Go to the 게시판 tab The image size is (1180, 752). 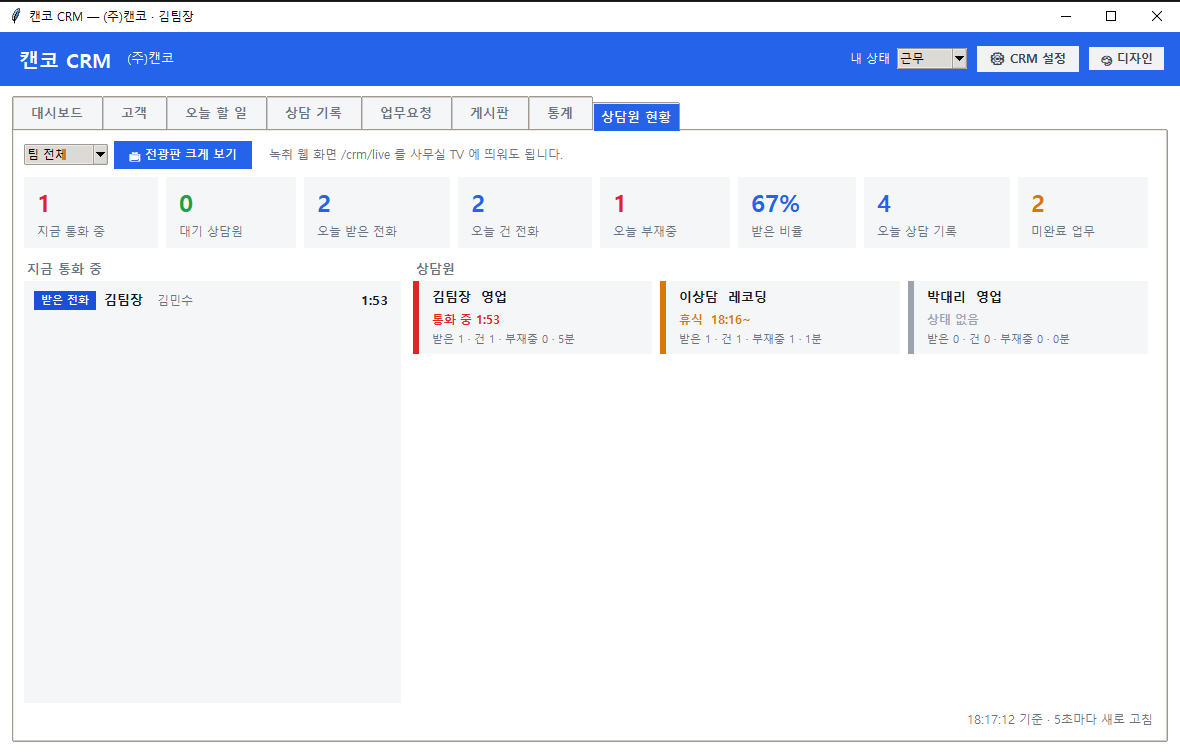[x=489, y=113]
